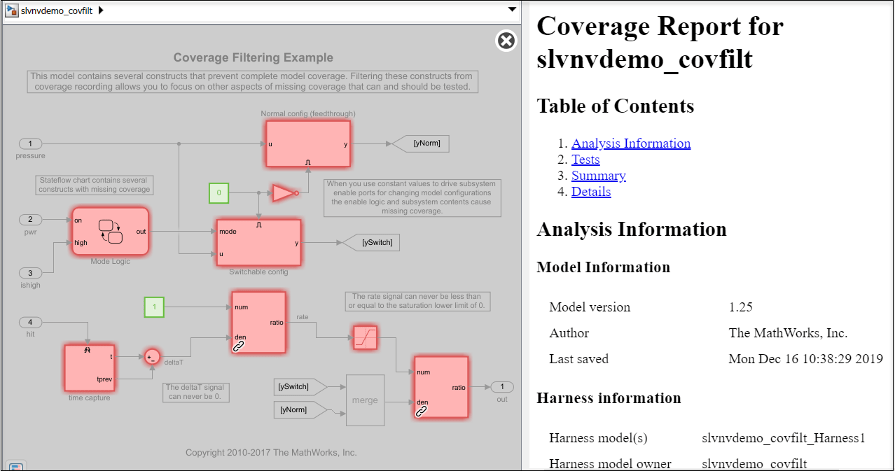Select the out outport 1

(502, 387)
